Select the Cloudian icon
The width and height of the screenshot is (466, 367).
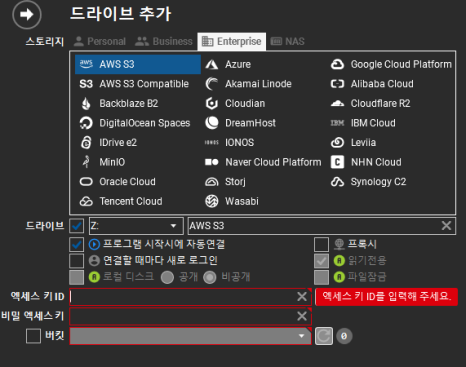point(212,103)
